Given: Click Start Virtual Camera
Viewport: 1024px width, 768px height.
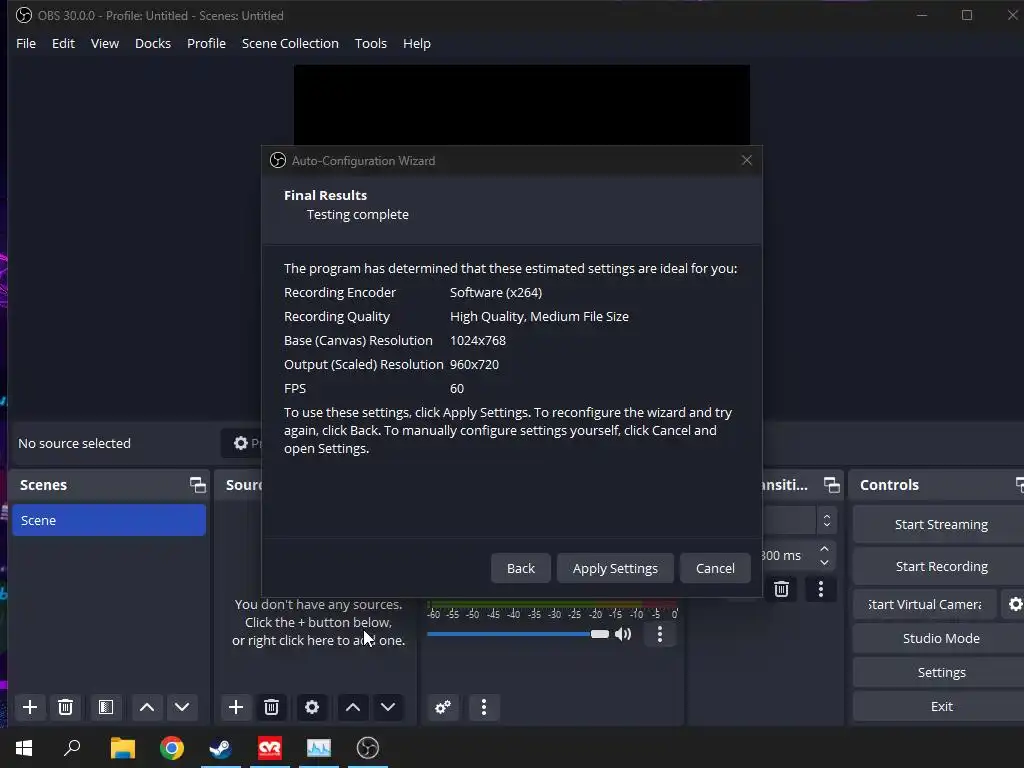Looking at the screenshot, I should pyautogui.click(x=925, y=604).
